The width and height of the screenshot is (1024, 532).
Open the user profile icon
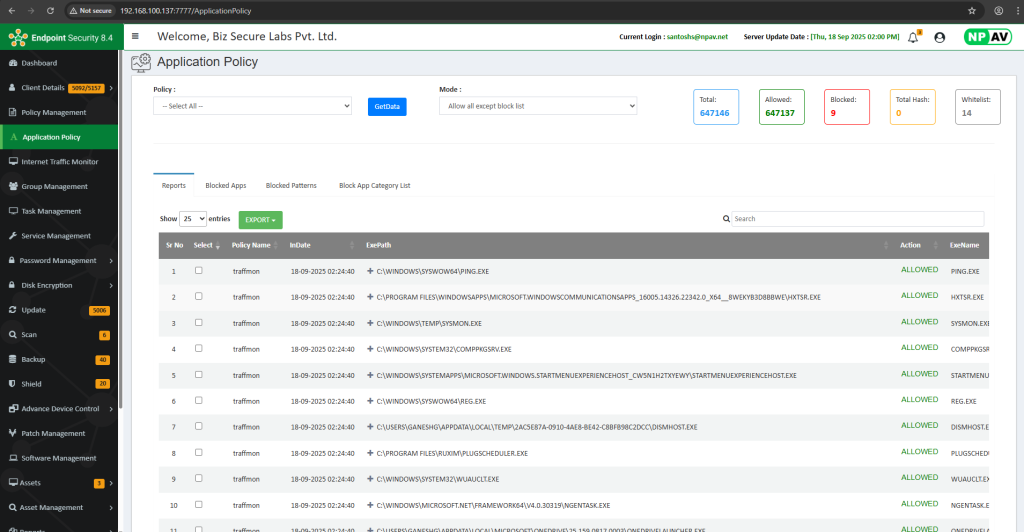(939, 37)
